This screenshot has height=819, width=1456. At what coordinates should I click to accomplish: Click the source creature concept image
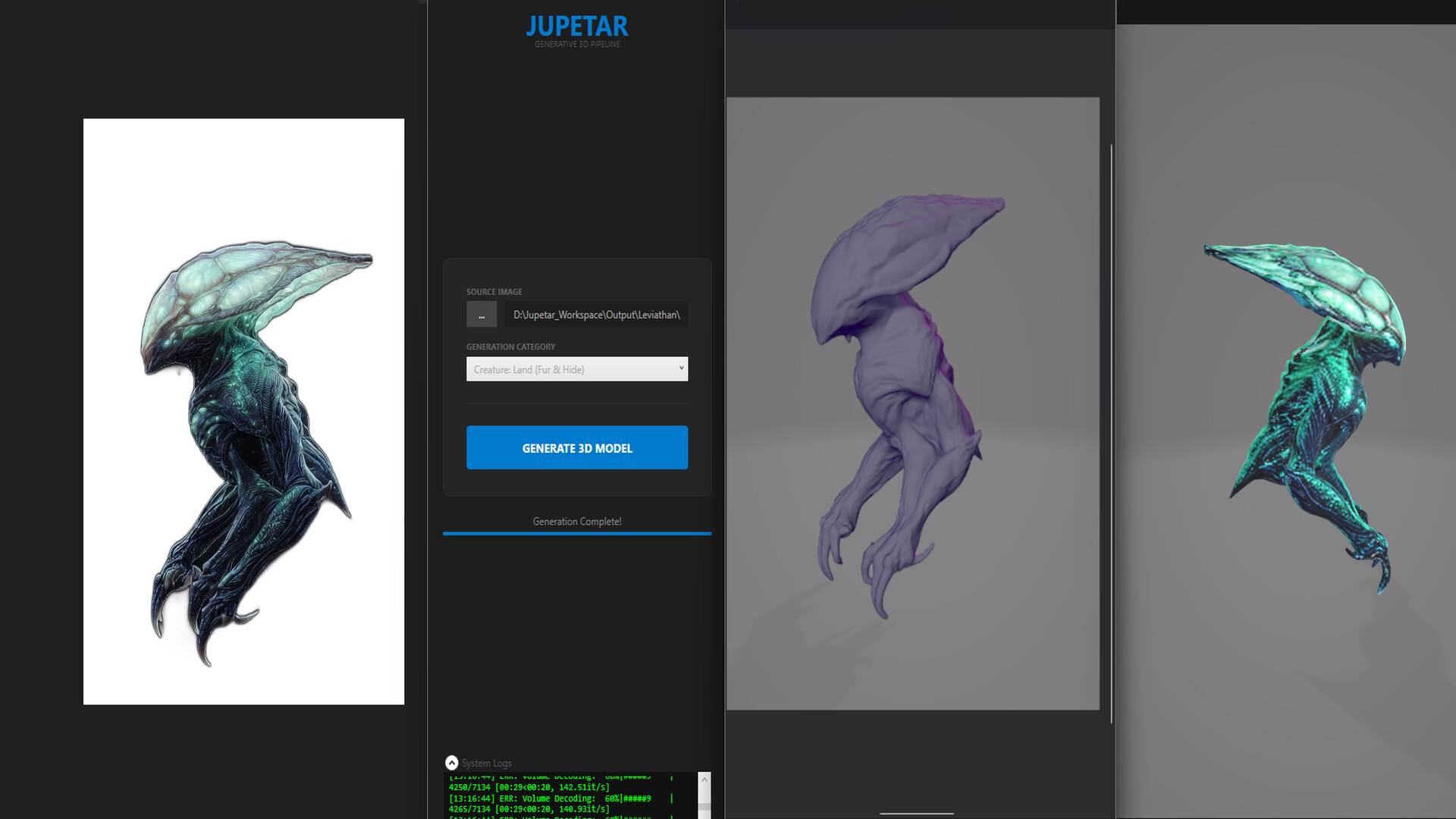pos(243,411)
